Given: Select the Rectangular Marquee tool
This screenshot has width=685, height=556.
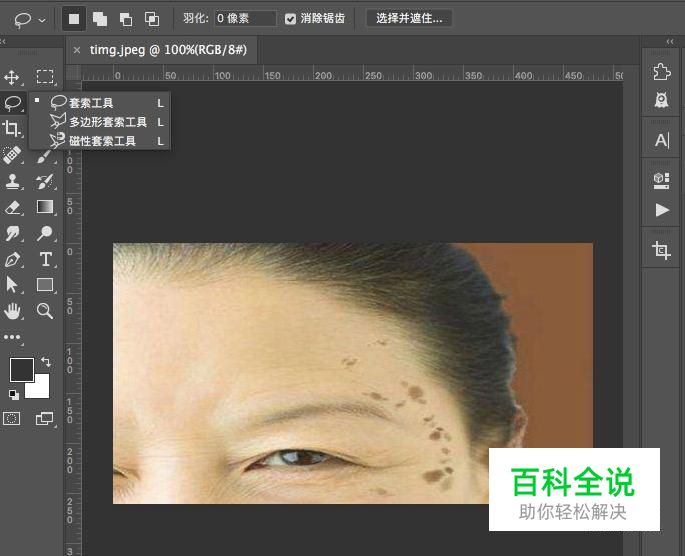Looking at the screenshot, I should (x=45, y=77).
